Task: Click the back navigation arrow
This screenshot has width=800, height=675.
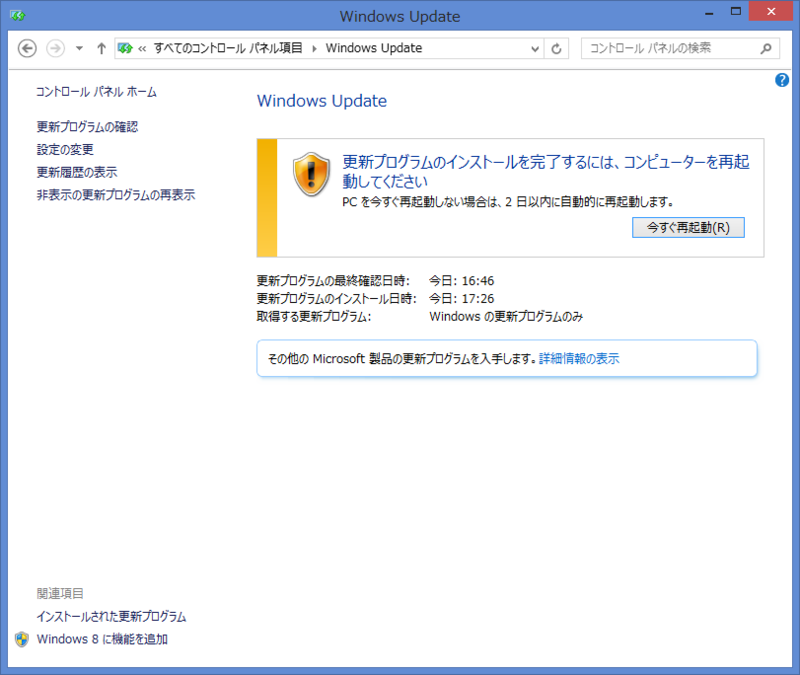Action: click(x=27, y=47)
